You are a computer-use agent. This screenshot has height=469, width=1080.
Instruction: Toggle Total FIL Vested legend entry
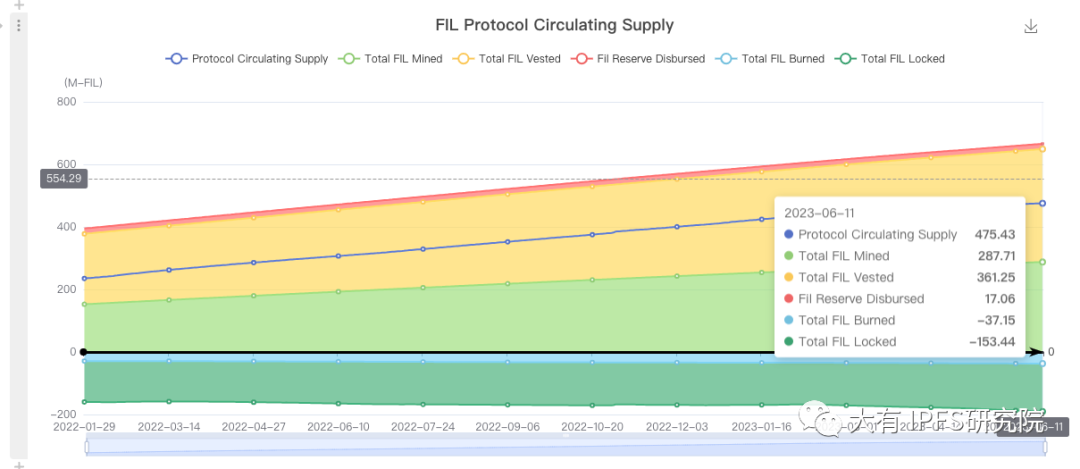508,59
